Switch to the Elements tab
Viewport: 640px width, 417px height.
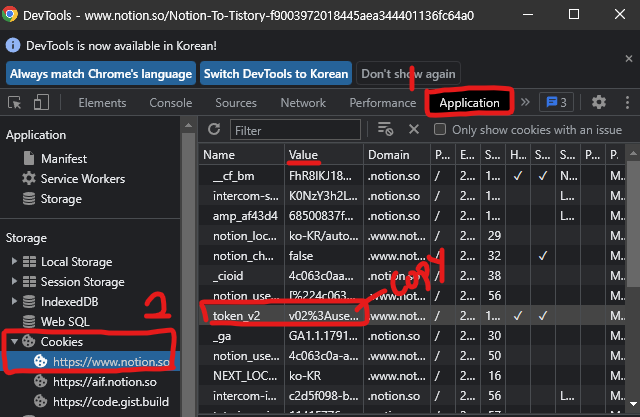point(102,103)
